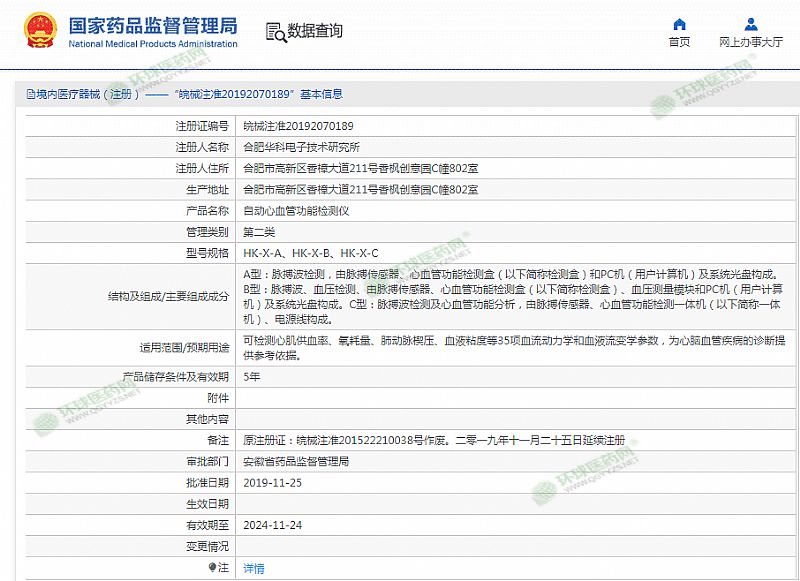Viewport: 800px width, 581px height.
Task: Click the 首页 house icon
Action: tap(679, 24)
